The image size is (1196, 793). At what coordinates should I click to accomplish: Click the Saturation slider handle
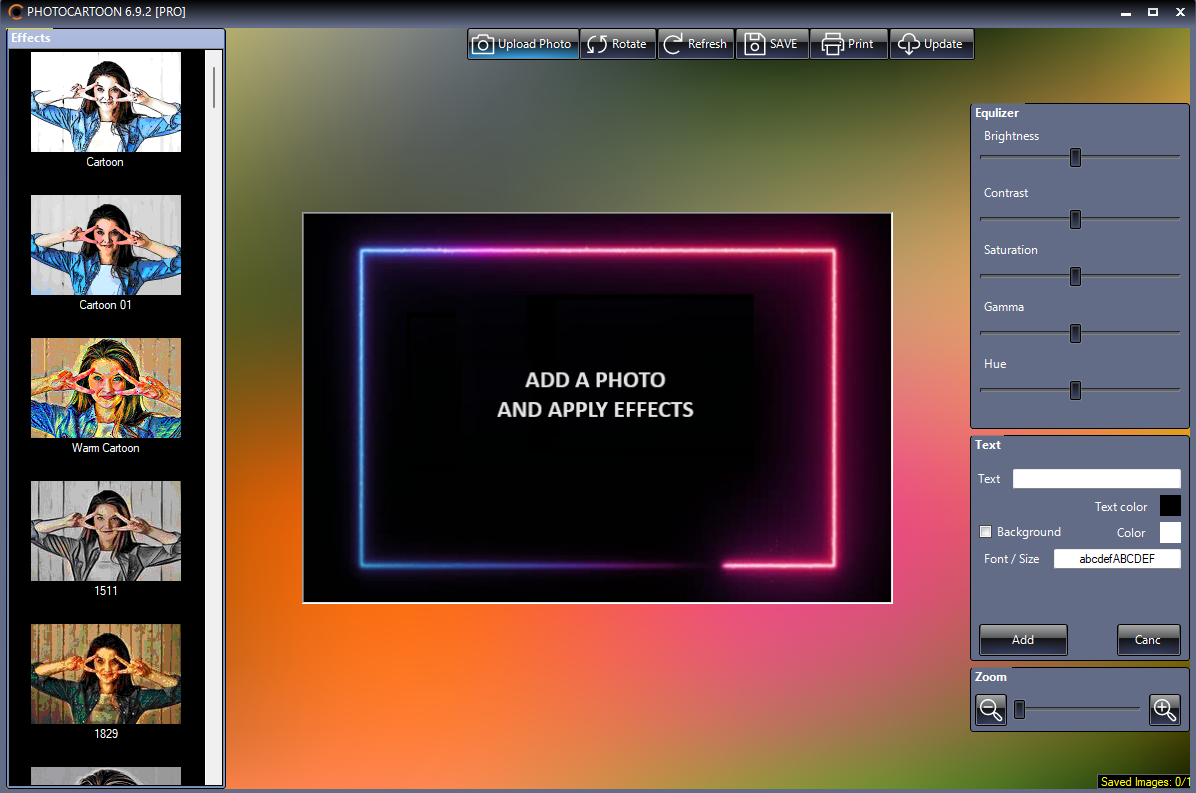click(x=1075, y=276)
